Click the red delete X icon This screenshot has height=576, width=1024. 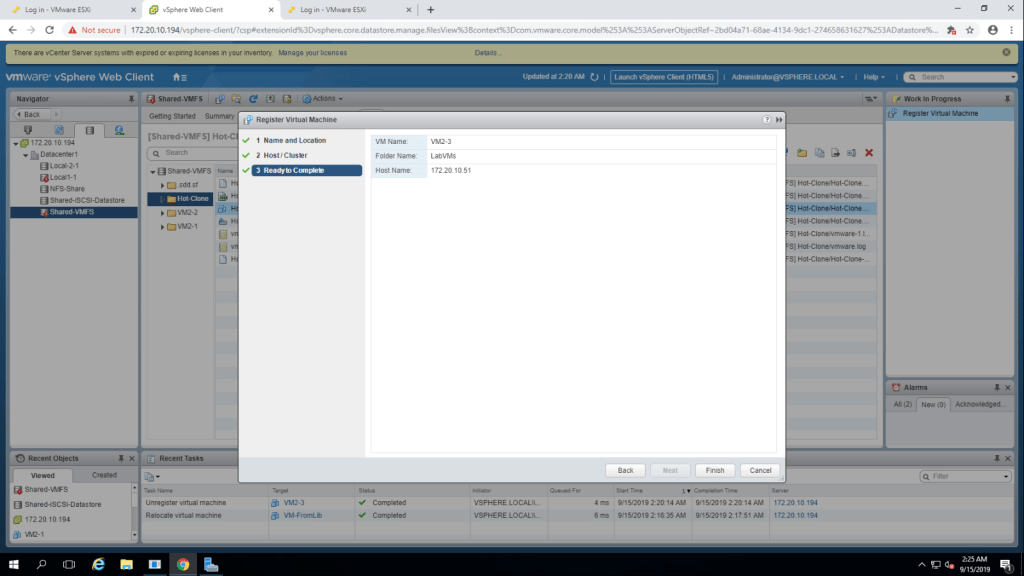pyautogui.click(x=868, y=153)
